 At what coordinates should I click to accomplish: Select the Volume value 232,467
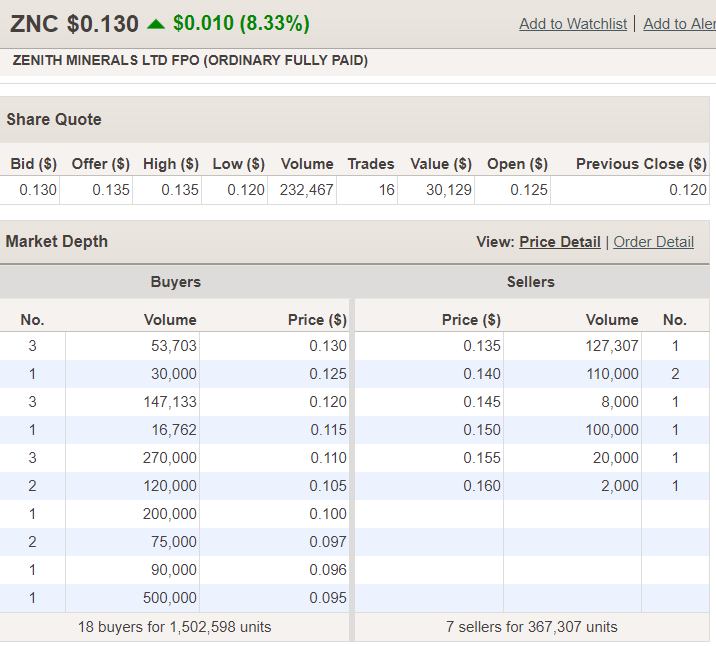coord(306,190)
